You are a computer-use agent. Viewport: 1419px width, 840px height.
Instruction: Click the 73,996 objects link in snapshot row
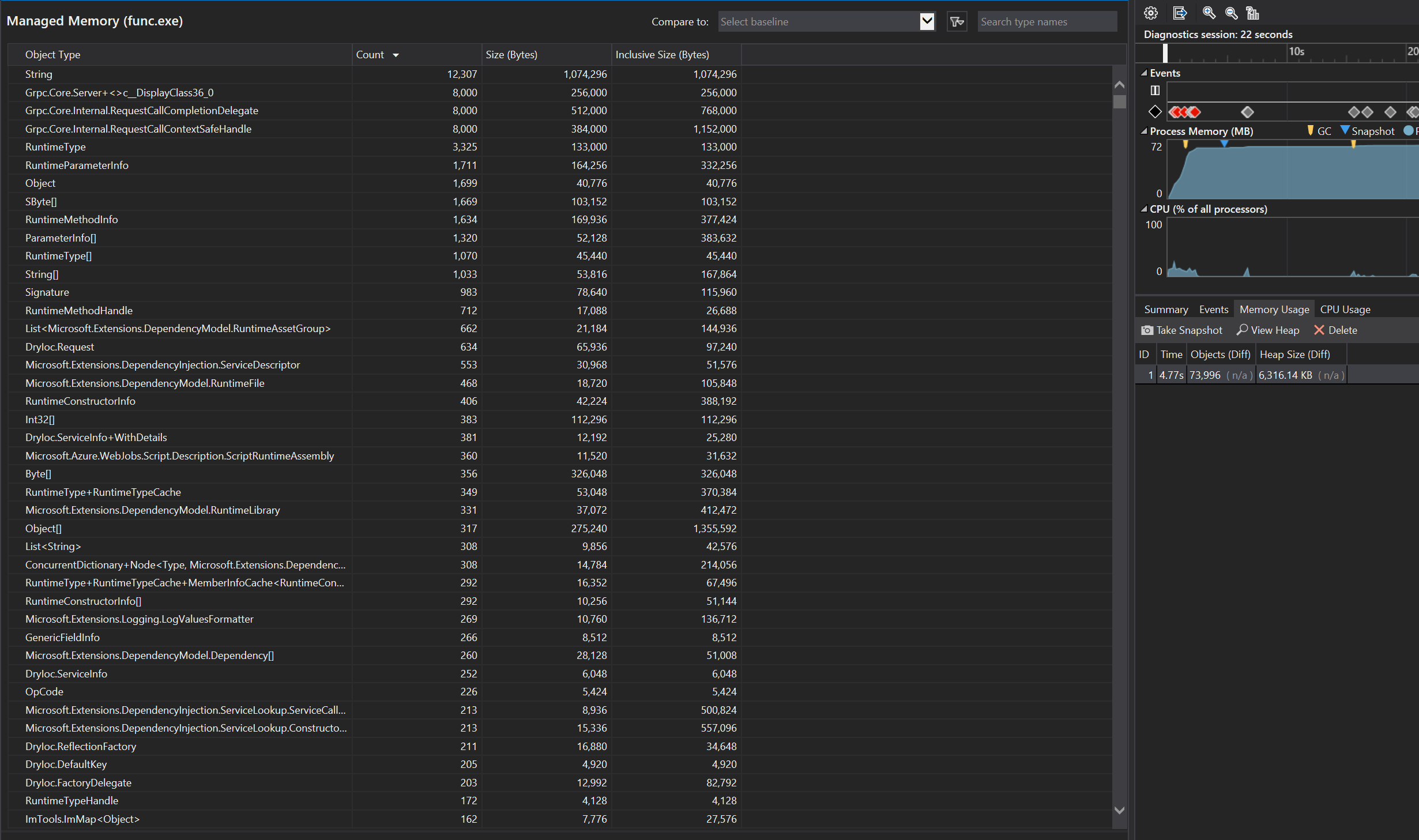point(1205,375)
